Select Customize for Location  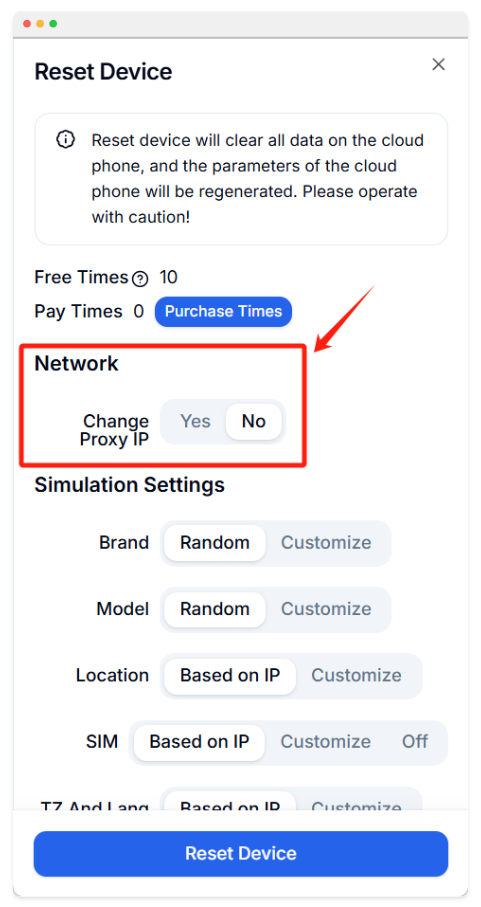click(356, 676)
